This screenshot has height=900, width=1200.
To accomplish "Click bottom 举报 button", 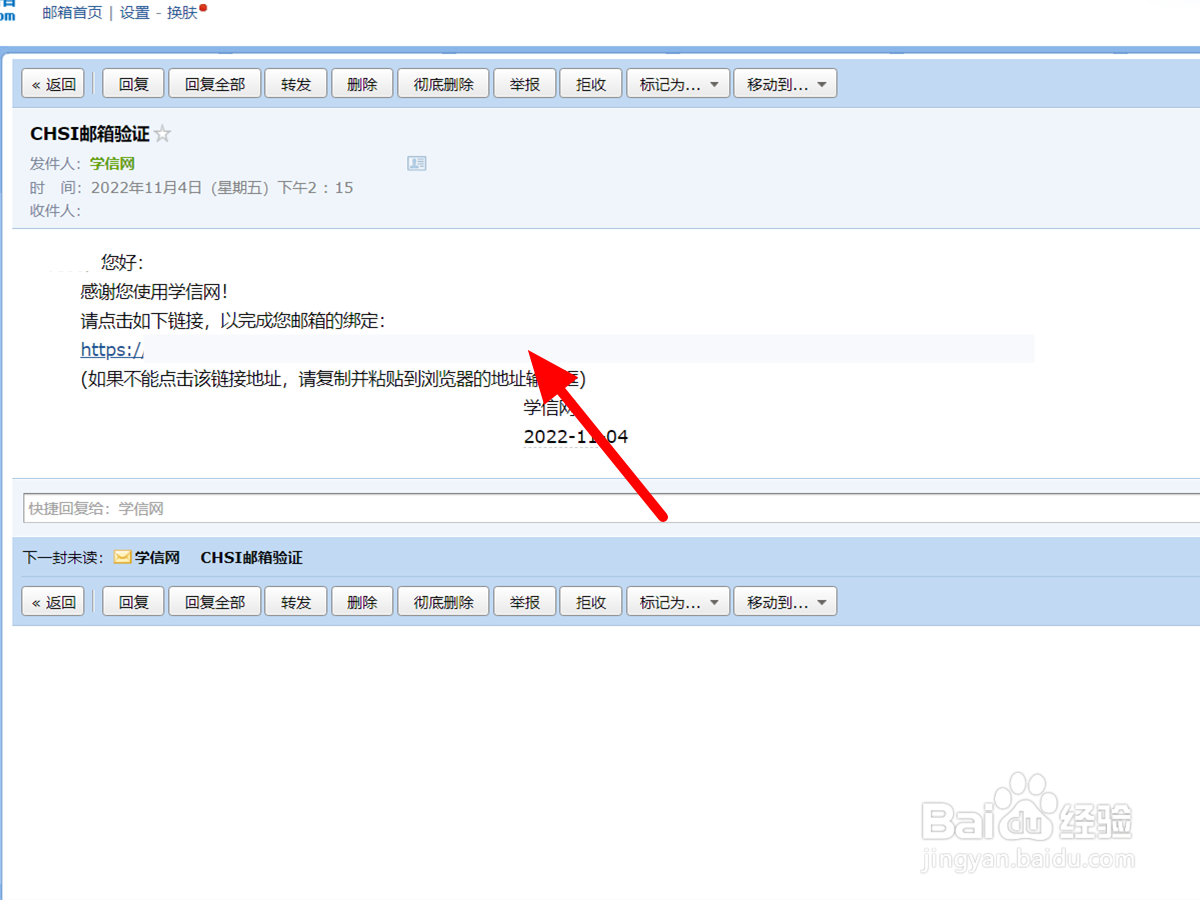I will click(525, 602).
